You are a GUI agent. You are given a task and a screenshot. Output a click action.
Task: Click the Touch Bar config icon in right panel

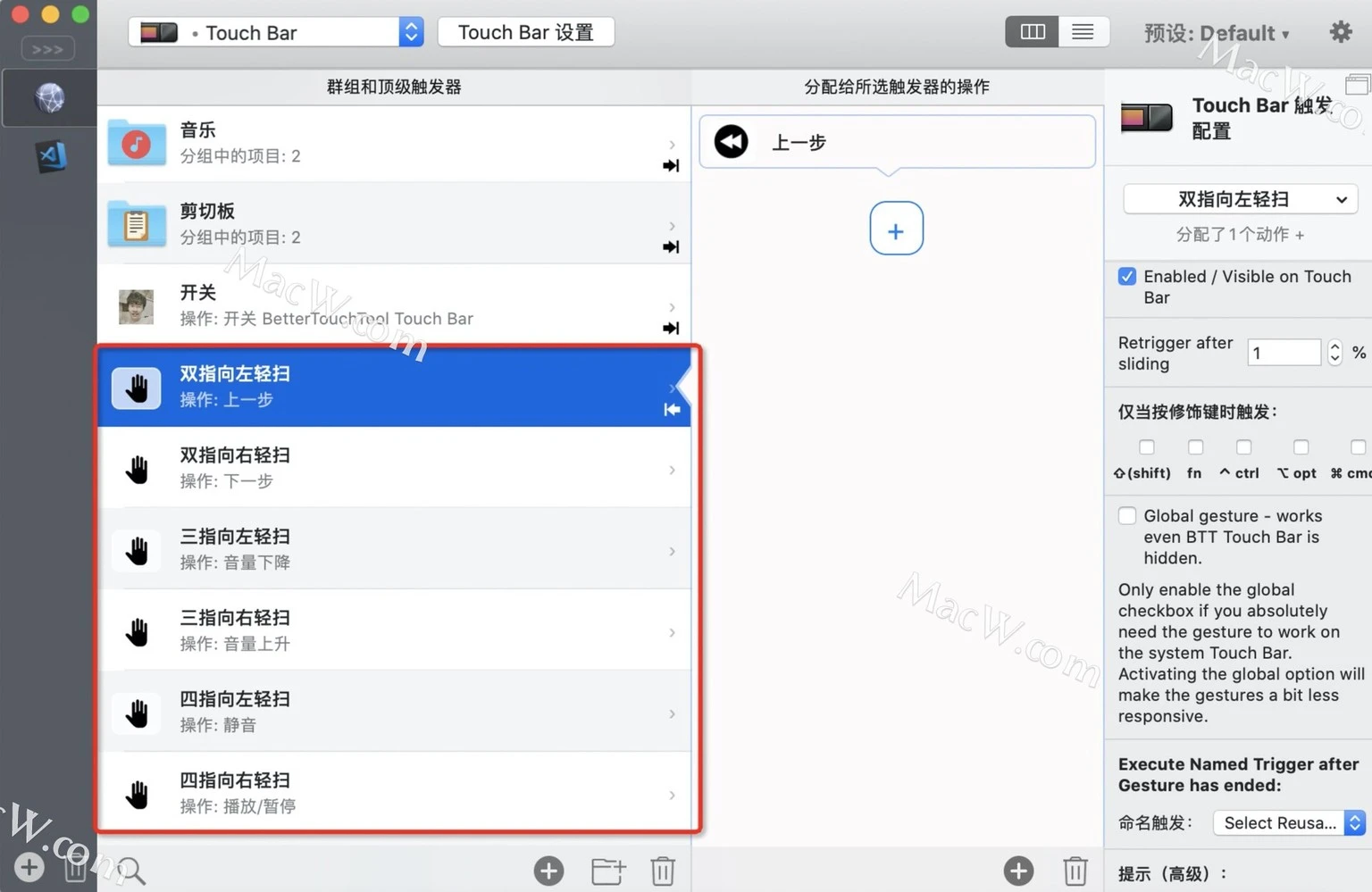[x=1146, y=117]
